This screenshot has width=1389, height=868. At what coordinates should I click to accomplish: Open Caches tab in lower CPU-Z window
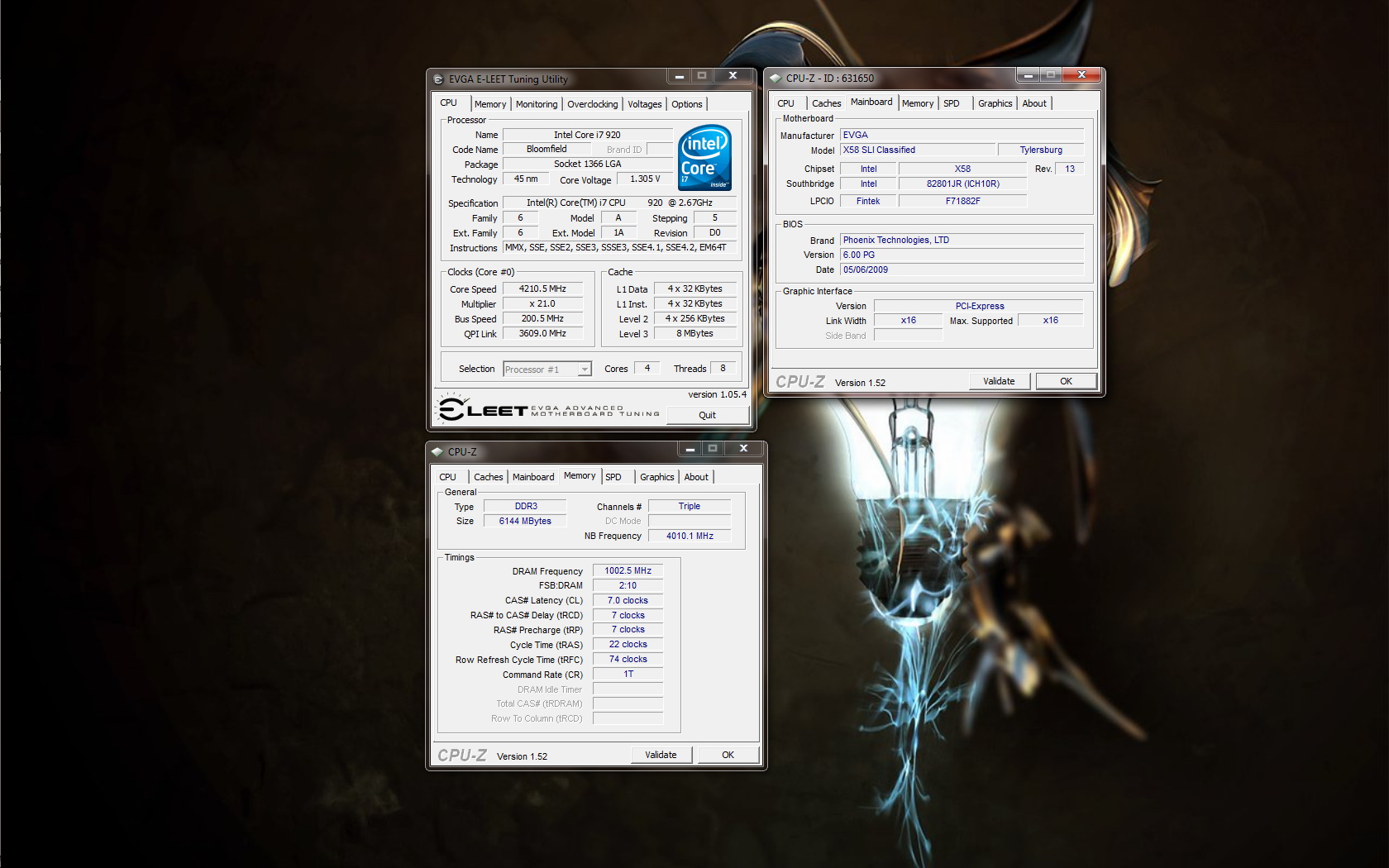[x=488, y=477]
